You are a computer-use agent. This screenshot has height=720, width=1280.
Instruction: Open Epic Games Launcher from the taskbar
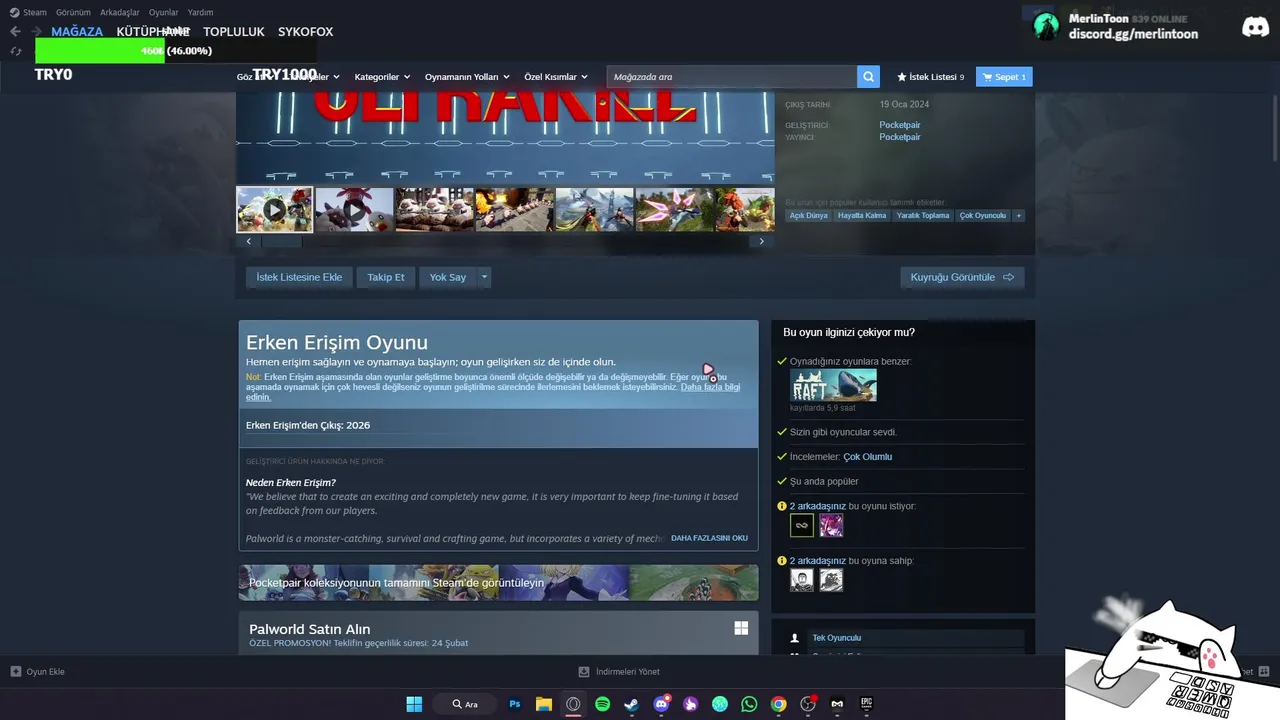866,704
